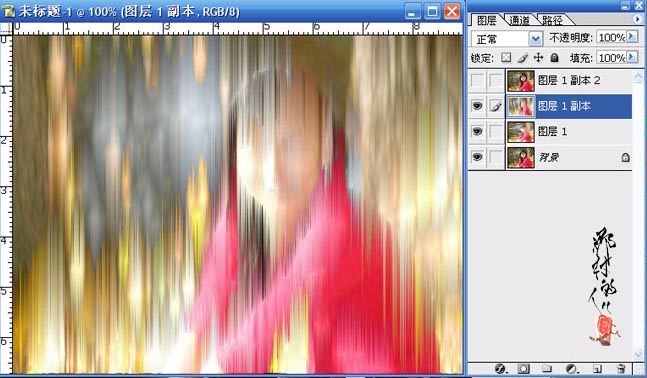Toggle background layer visibility eye
This screenshot has width=647, height=378.
[x=477, y=157]
